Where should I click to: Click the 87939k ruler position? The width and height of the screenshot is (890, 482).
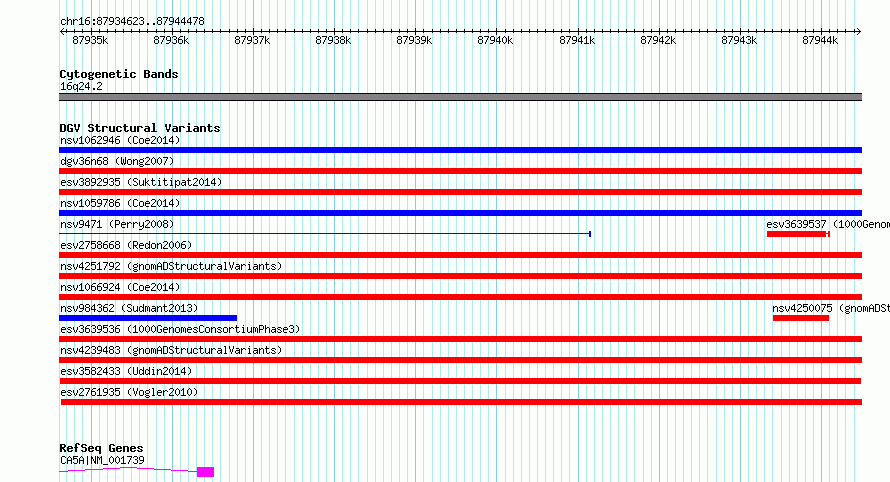point(414,40)
